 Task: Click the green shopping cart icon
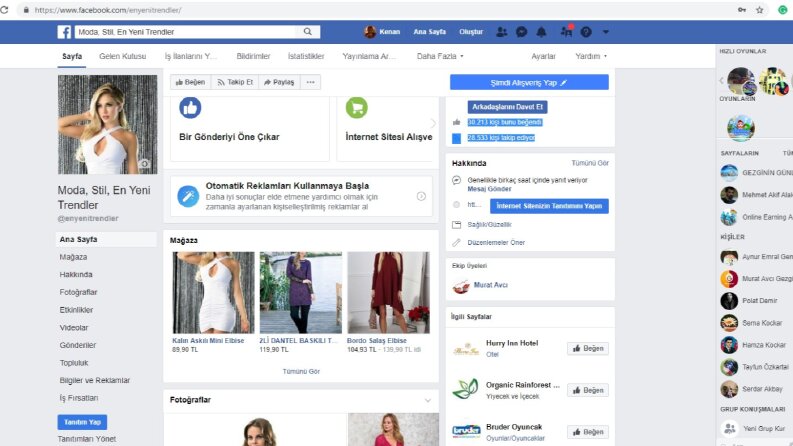[x=357, y=108]
